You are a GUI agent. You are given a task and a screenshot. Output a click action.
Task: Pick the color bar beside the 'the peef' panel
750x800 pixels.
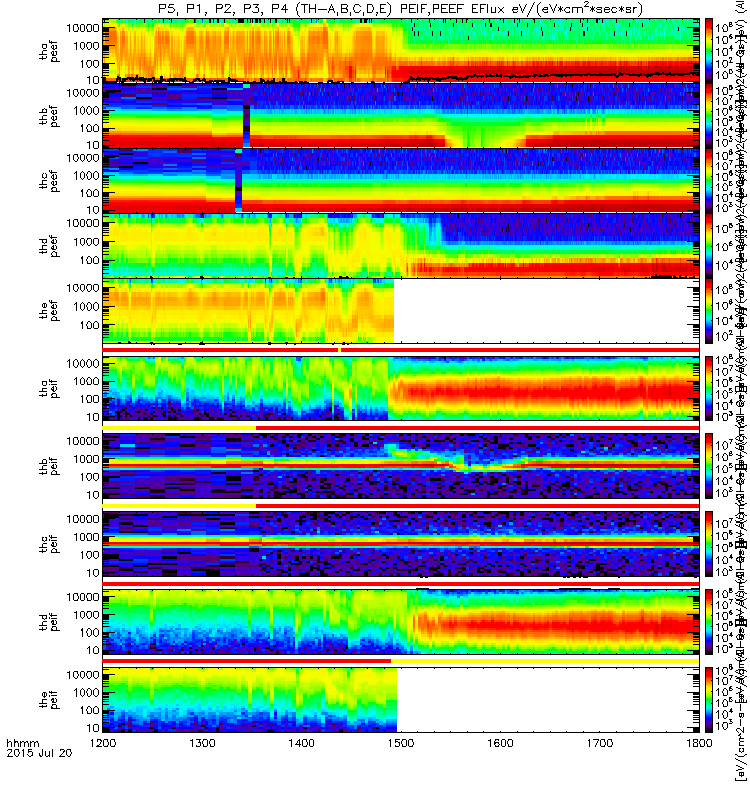[x=709, y=311]
